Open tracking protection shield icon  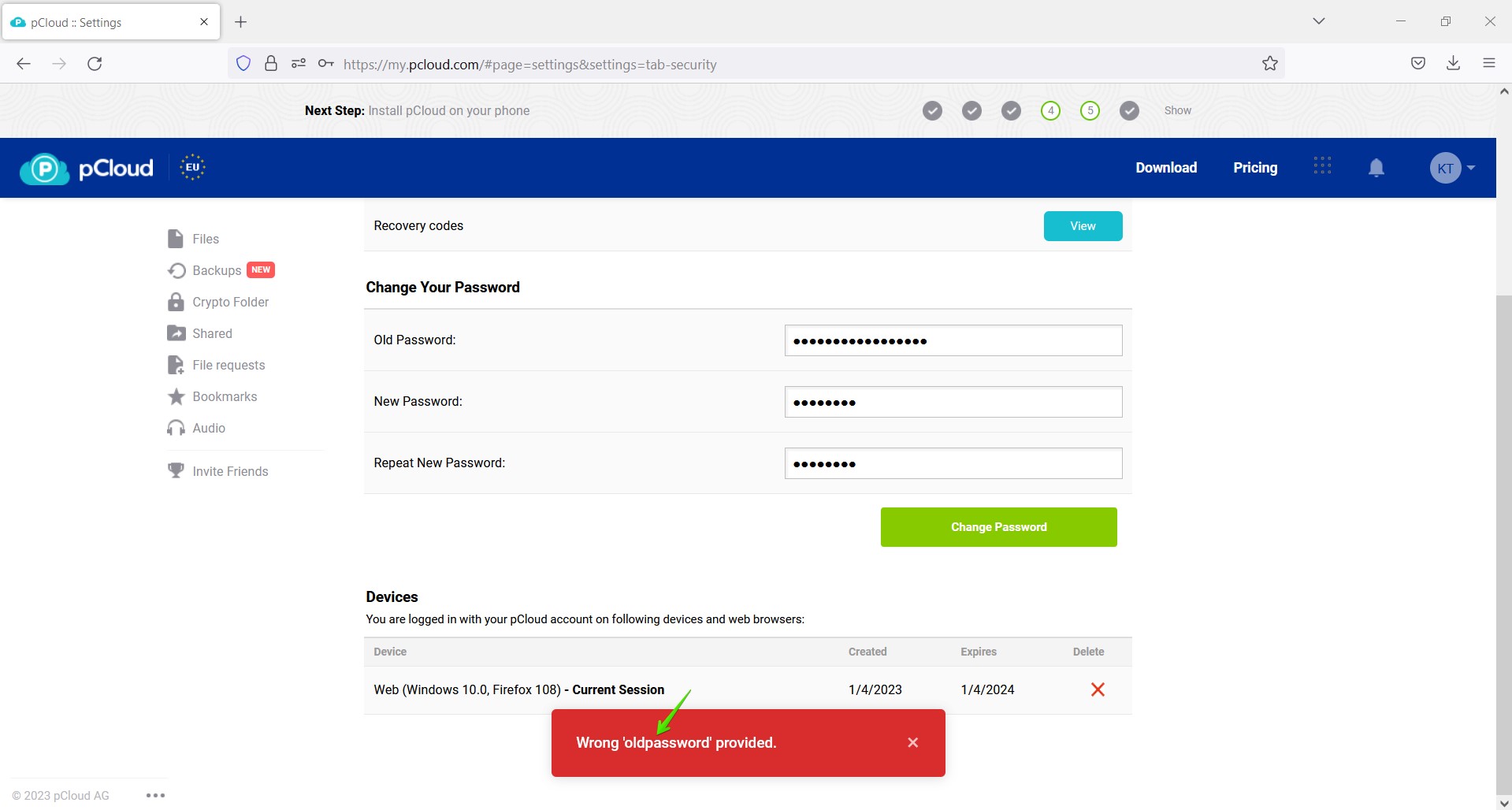(243, 64)
